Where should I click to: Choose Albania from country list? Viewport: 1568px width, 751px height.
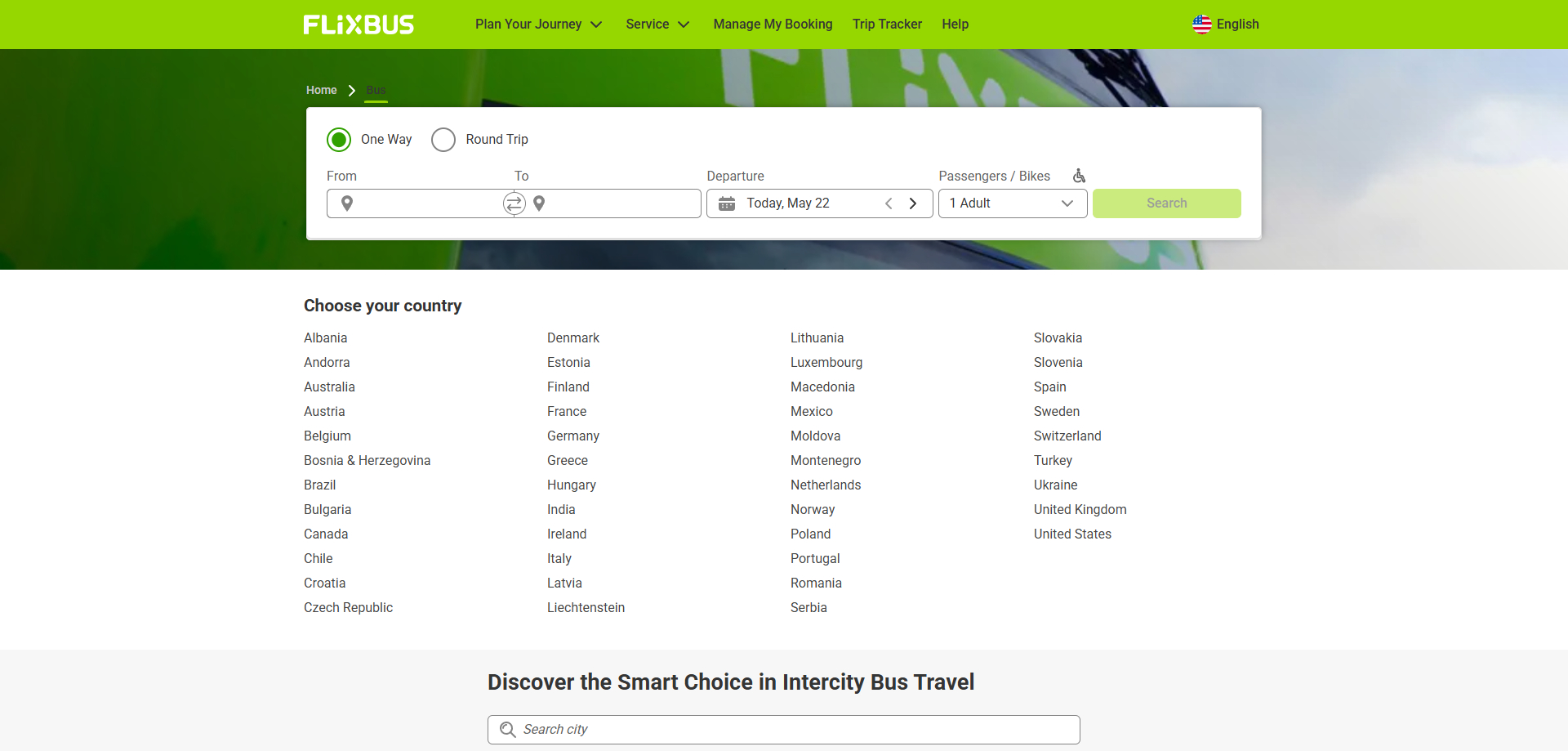coord(325,338)
